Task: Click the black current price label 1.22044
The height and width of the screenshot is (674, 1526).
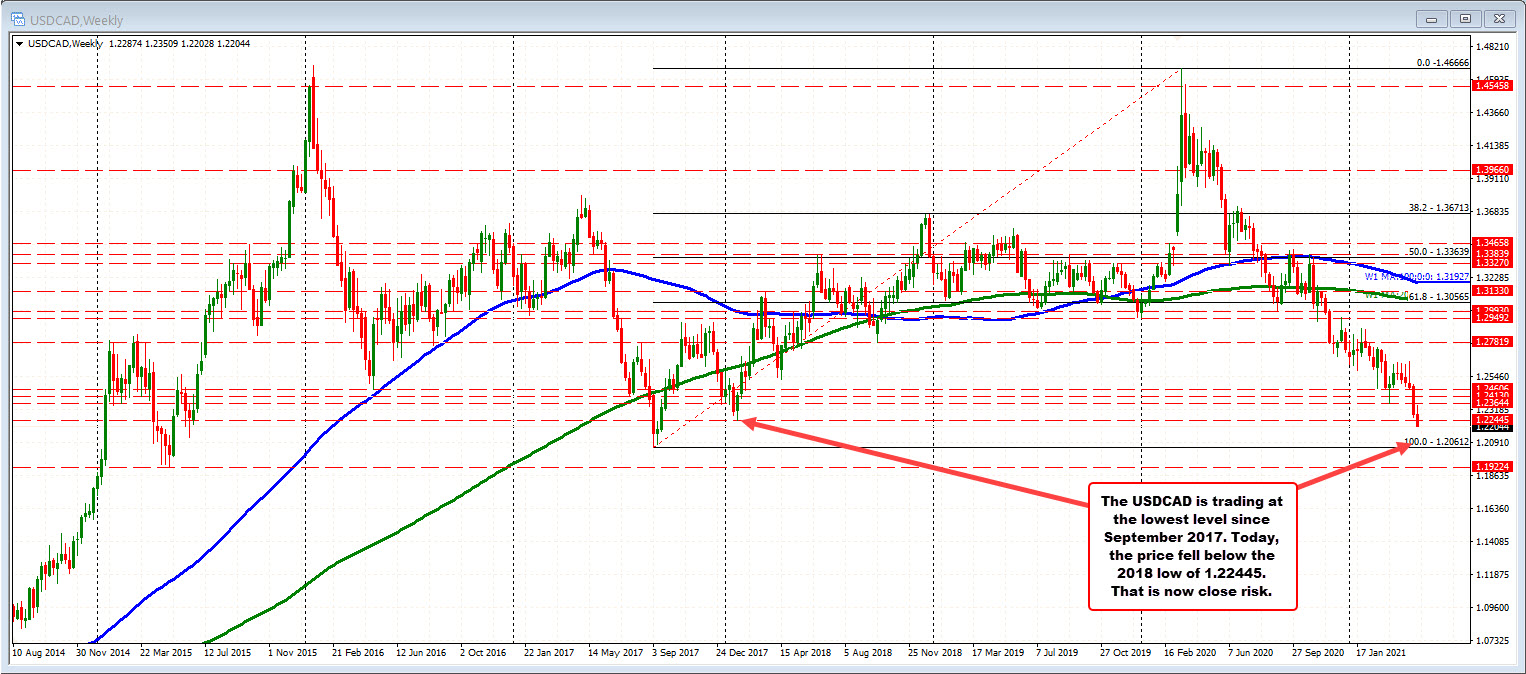Action: tap(1493, 428)
